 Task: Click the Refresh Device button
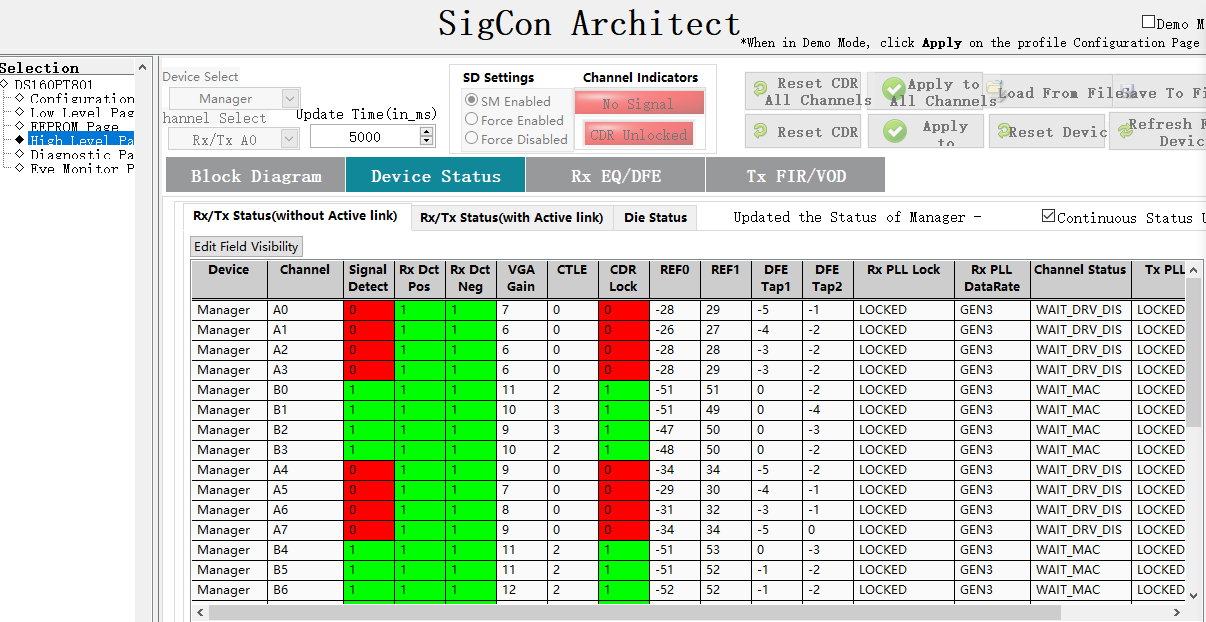point(1159,131)
